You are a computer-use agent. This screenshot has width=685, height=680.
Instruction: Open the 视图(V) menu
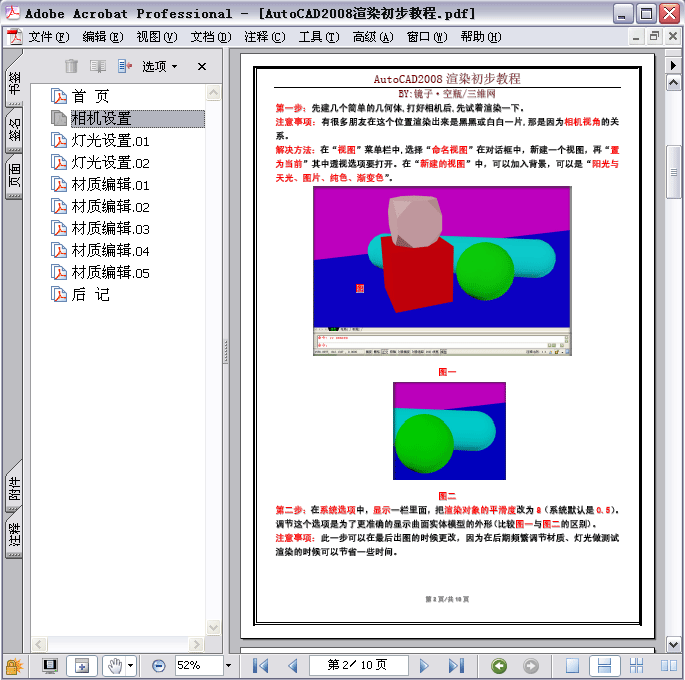pyautogui.click(x=157, y=37)
